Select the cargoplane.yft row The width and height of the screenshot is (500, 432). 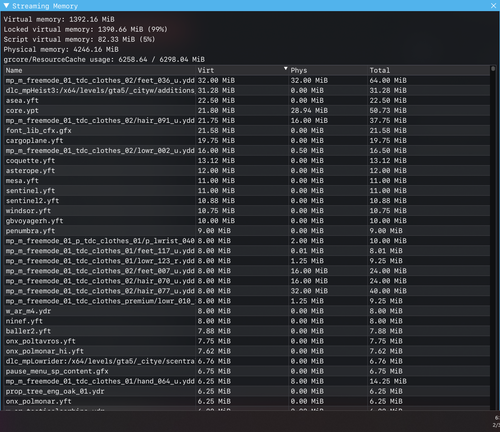tap(247, 140)
